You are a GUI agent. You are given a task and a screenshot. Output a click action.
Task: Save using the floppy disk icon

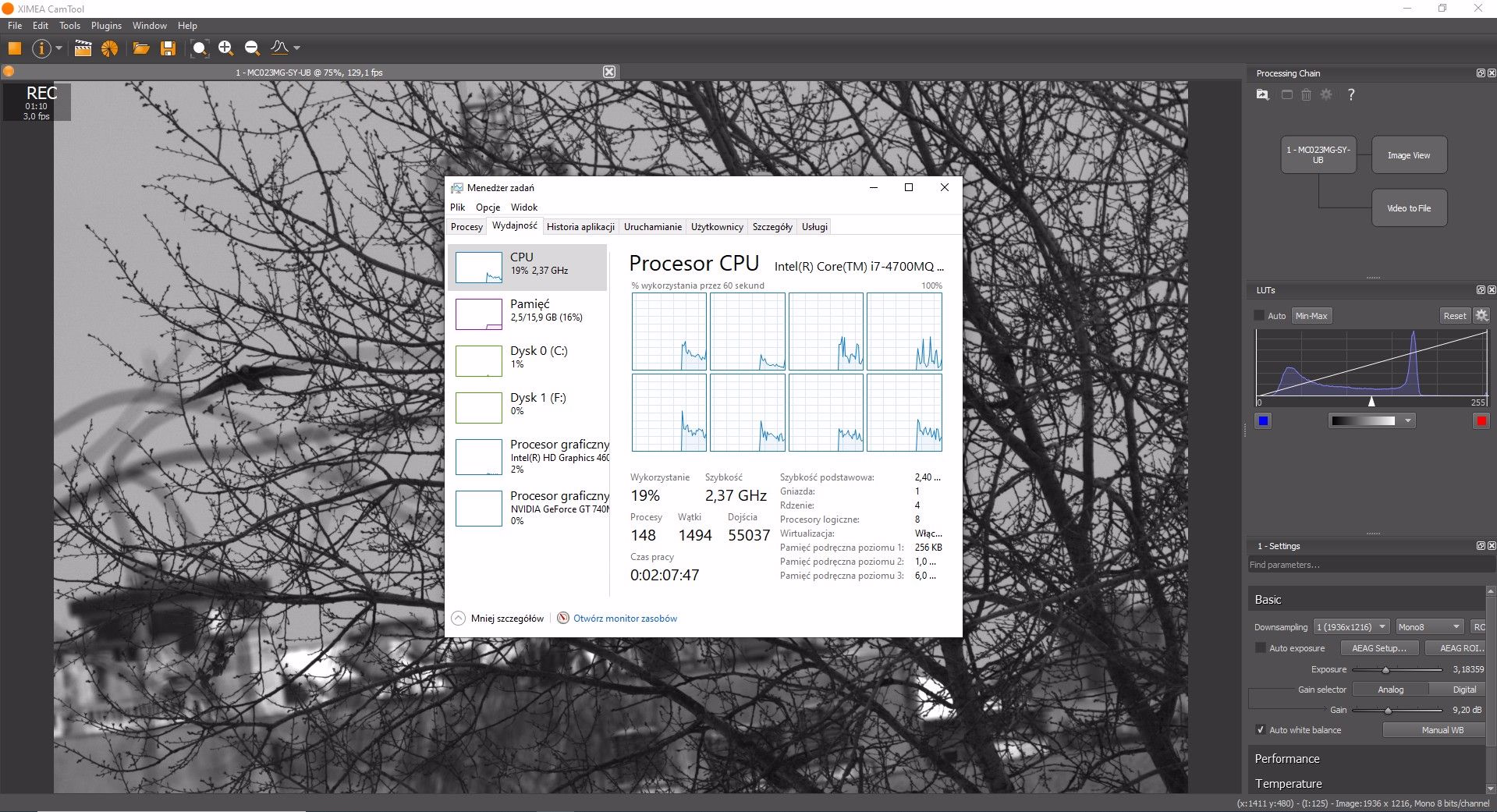point(168,48)
